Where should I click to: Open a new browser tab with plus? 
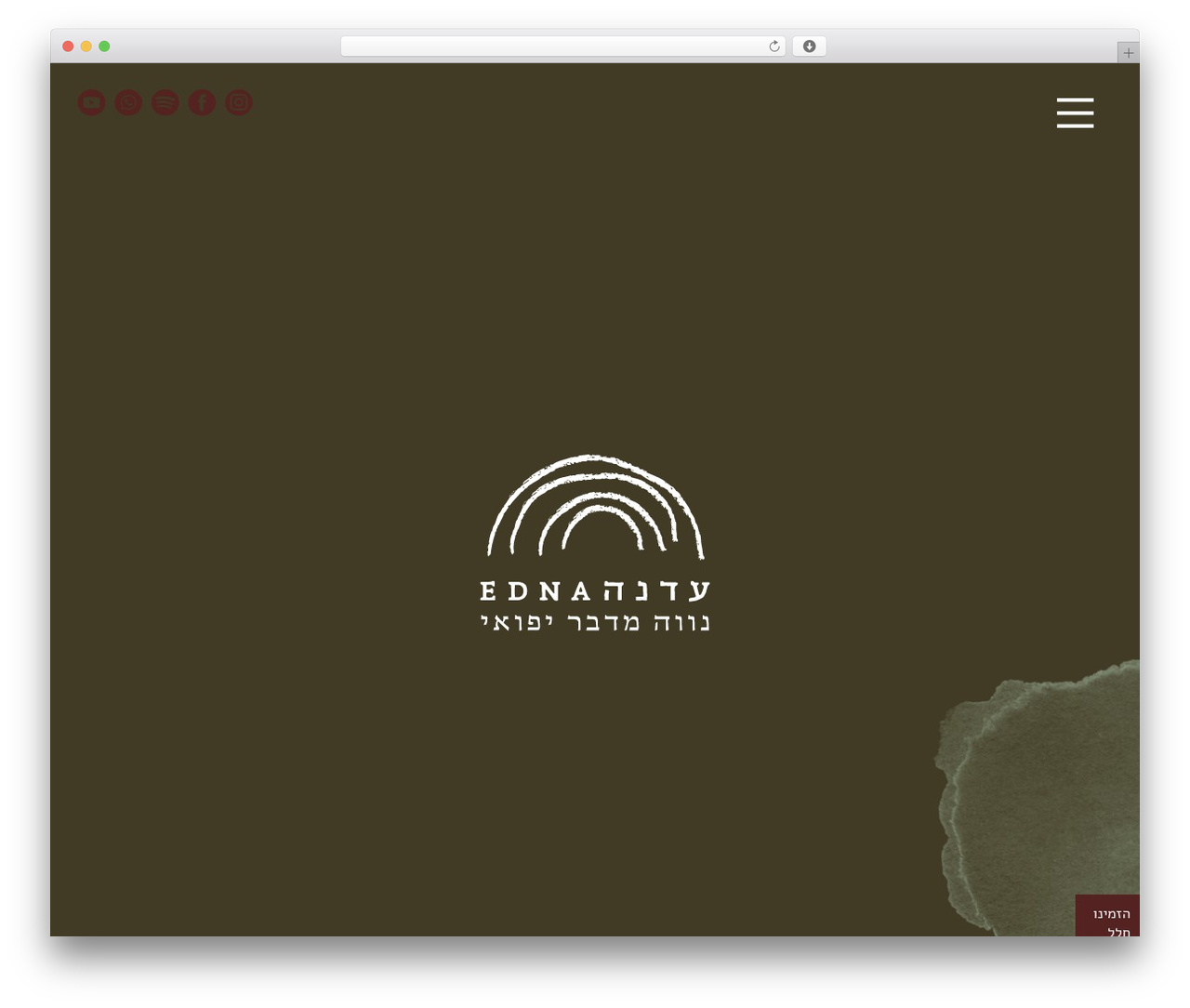1128,53
